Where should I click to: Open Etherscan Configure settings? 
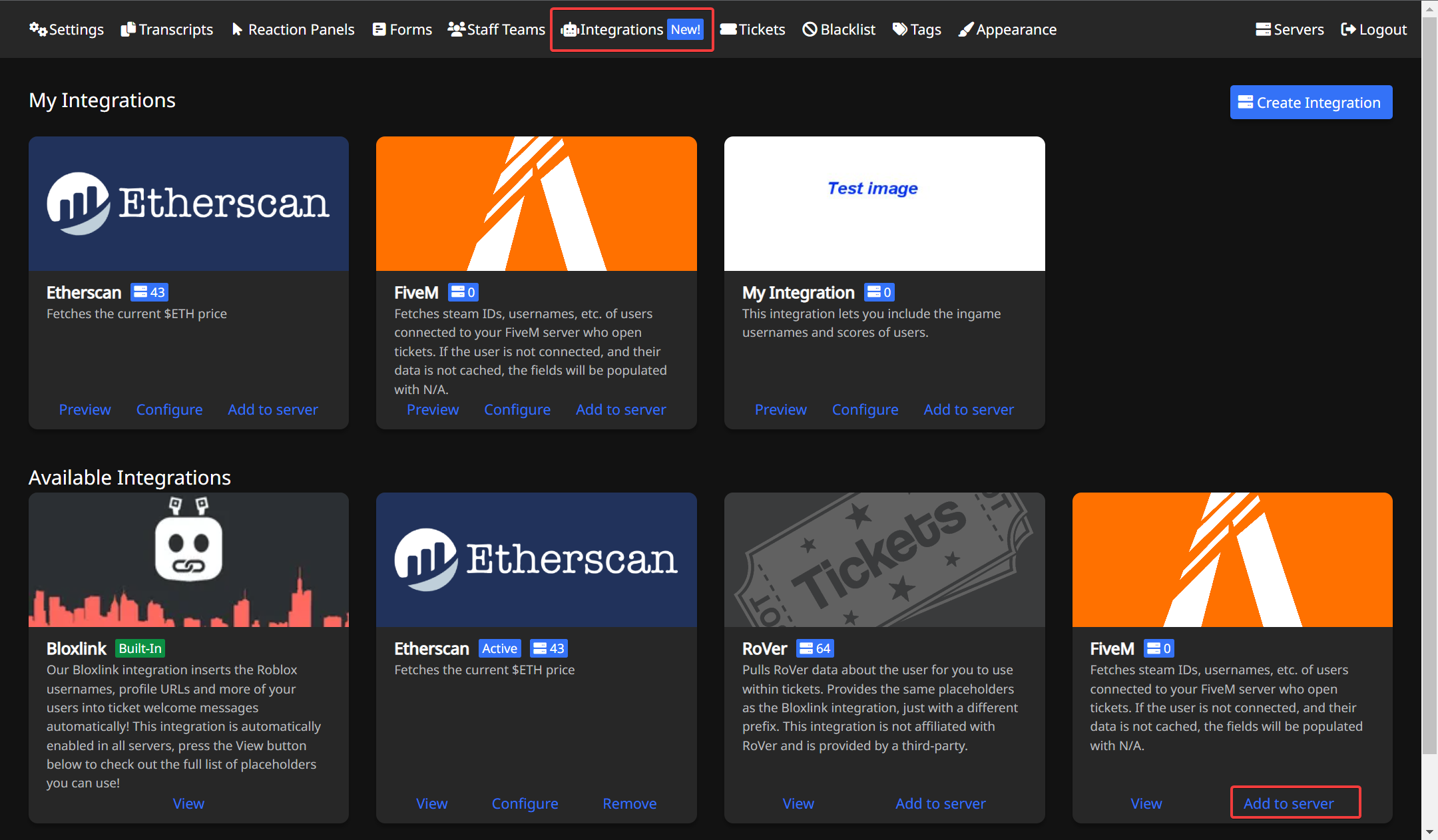[x=168, y=409]
